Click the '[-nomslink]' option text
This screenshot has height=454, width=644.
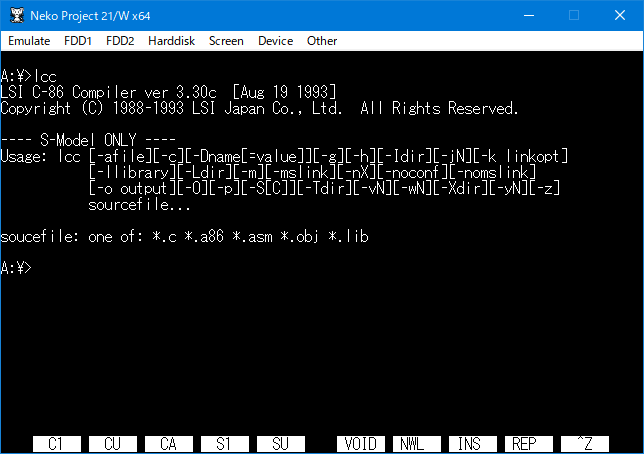click(492, 173)
